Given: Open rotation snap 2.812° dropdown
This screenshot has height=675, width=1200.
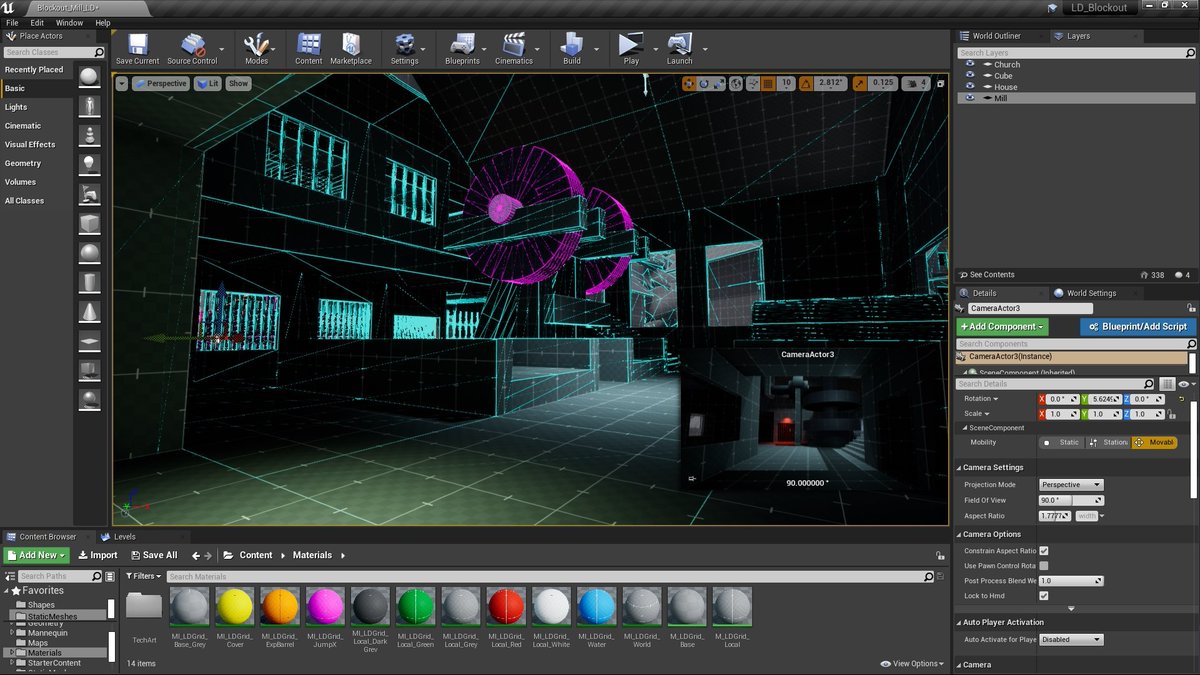Looking at the screenshot, I should tap(830, 84).
